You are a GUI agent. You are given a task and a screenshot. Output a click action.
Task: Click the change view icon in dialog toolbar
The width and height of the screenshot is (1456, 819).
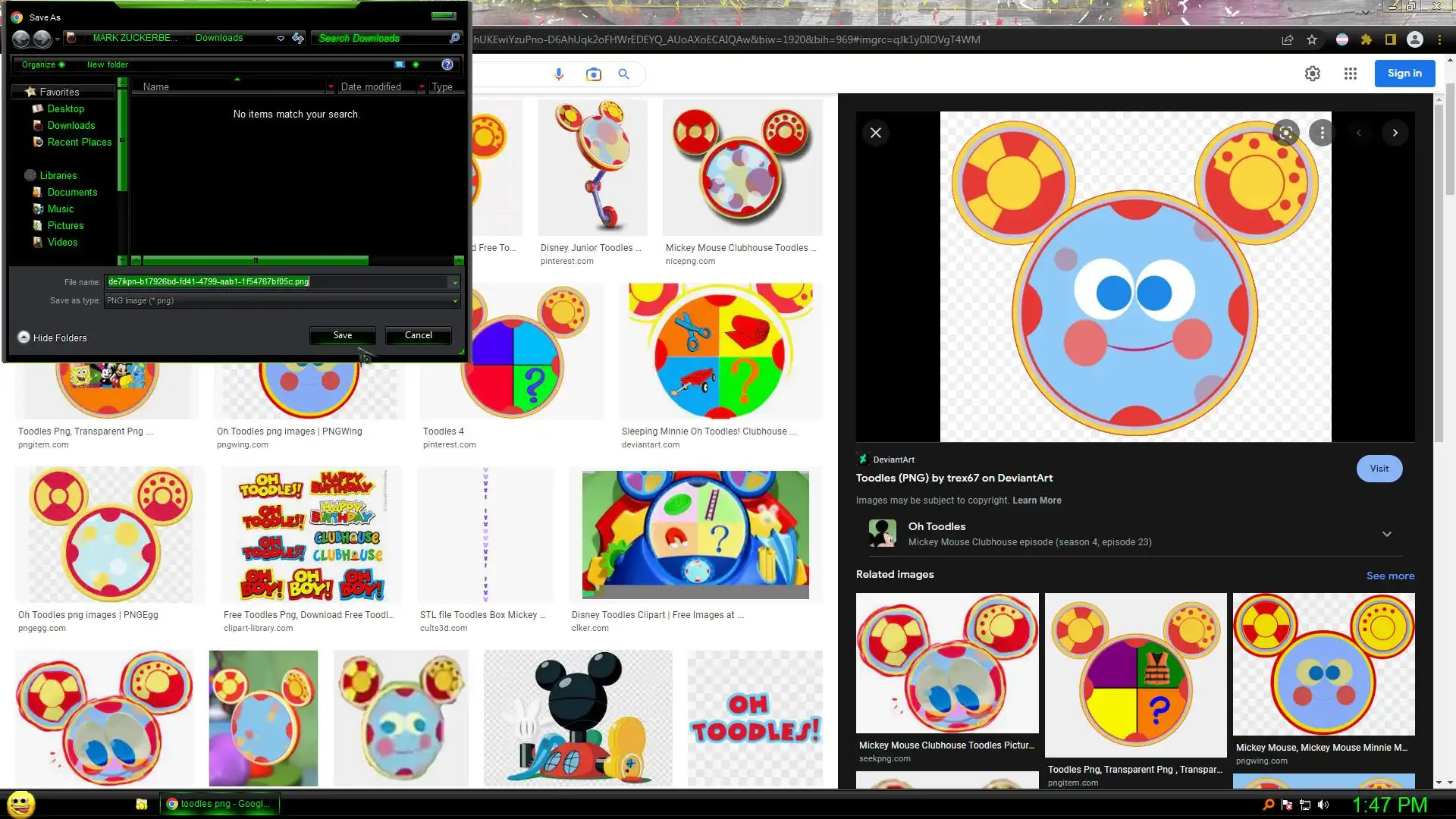400,64
